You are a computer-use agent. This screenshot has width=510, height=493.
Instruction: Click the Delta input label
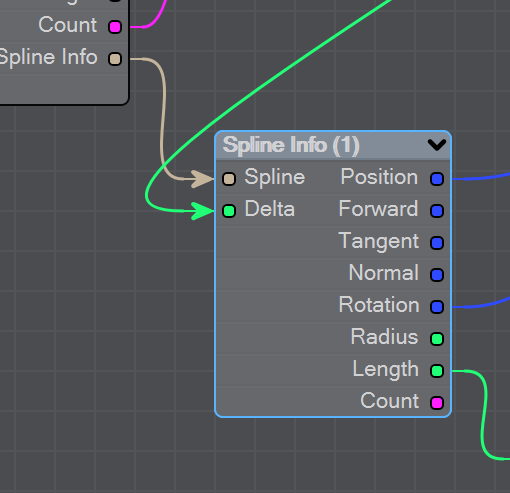coord(270,209)
